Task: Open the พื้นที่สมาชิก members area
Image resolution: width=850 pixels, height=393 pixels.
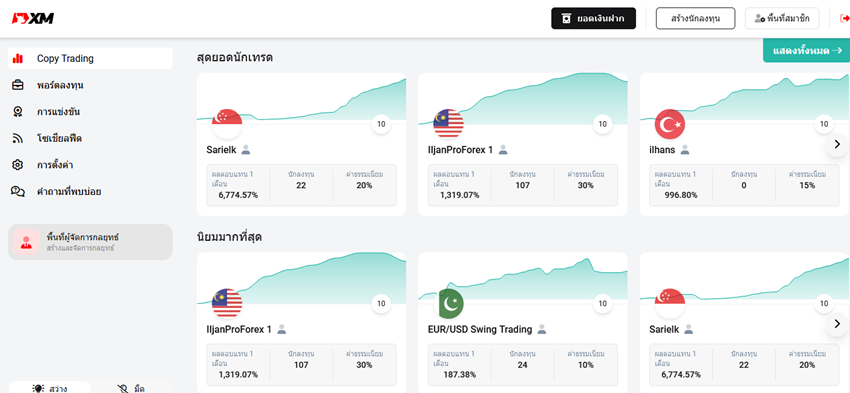Action: click(x=782, y=18)
